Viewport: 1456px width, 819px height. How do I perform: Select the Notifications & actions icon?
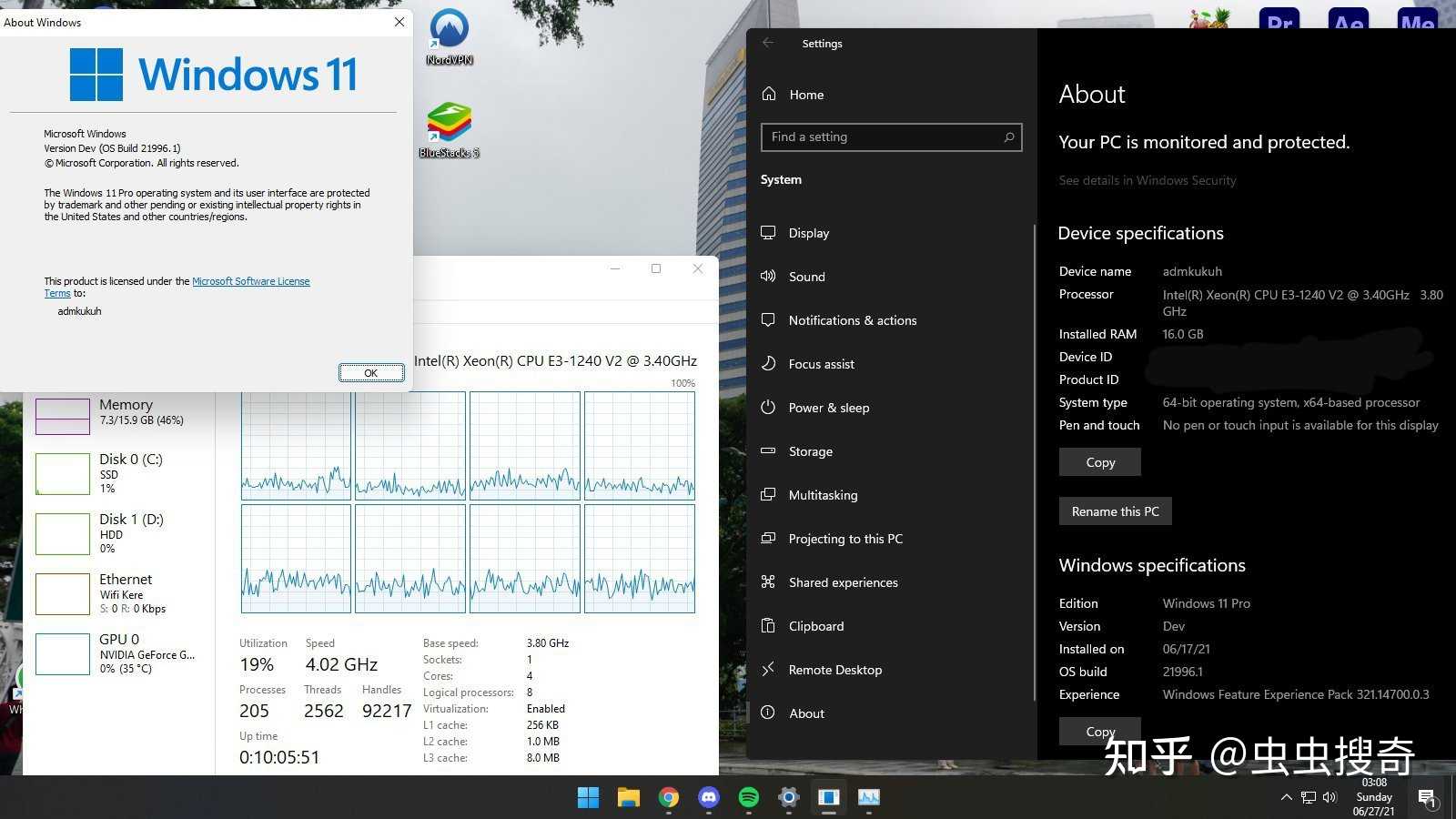(768, 320)
